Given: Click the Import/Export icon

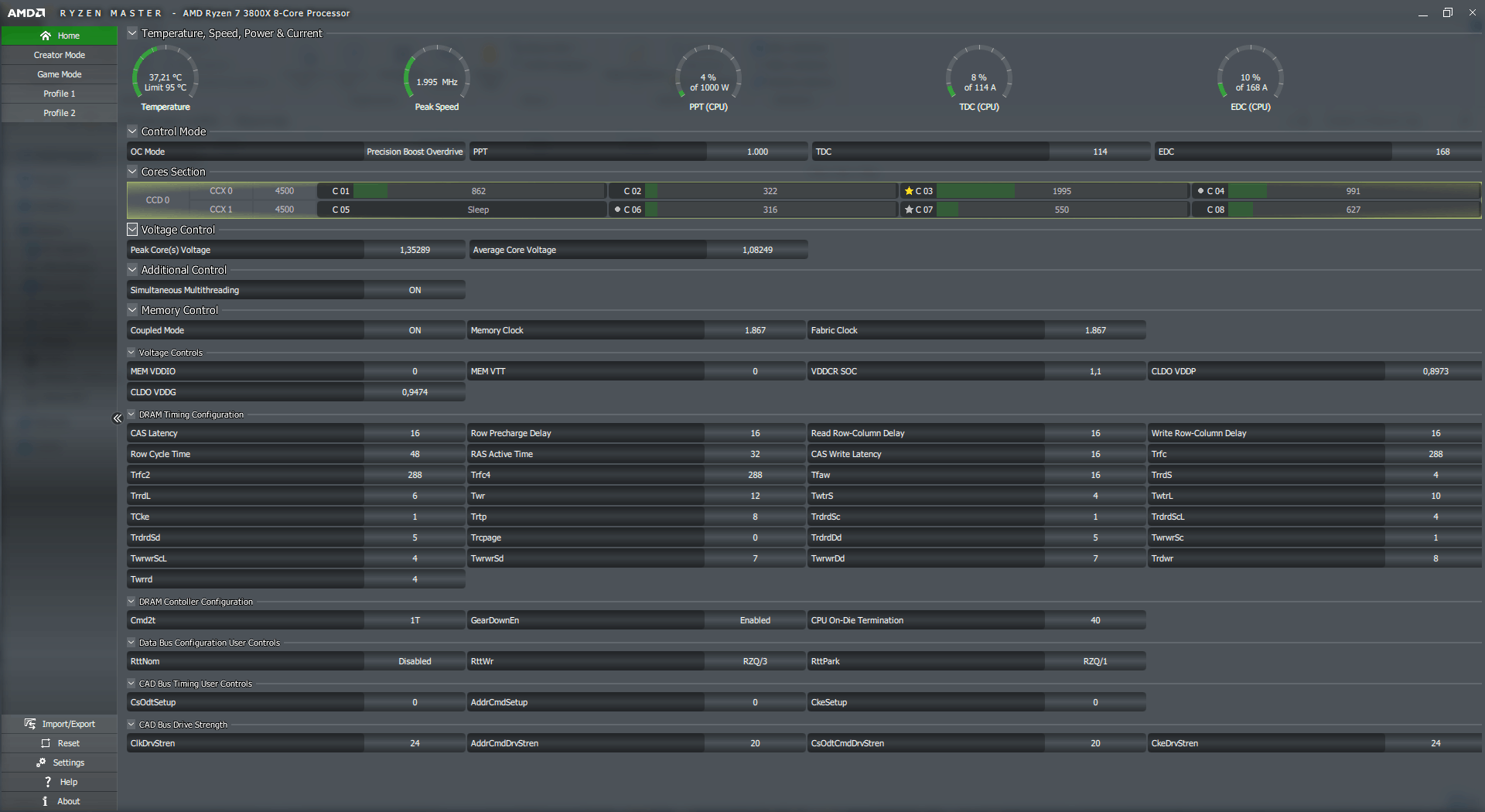Looking at the screenshot, I should [x=30, y=724].
